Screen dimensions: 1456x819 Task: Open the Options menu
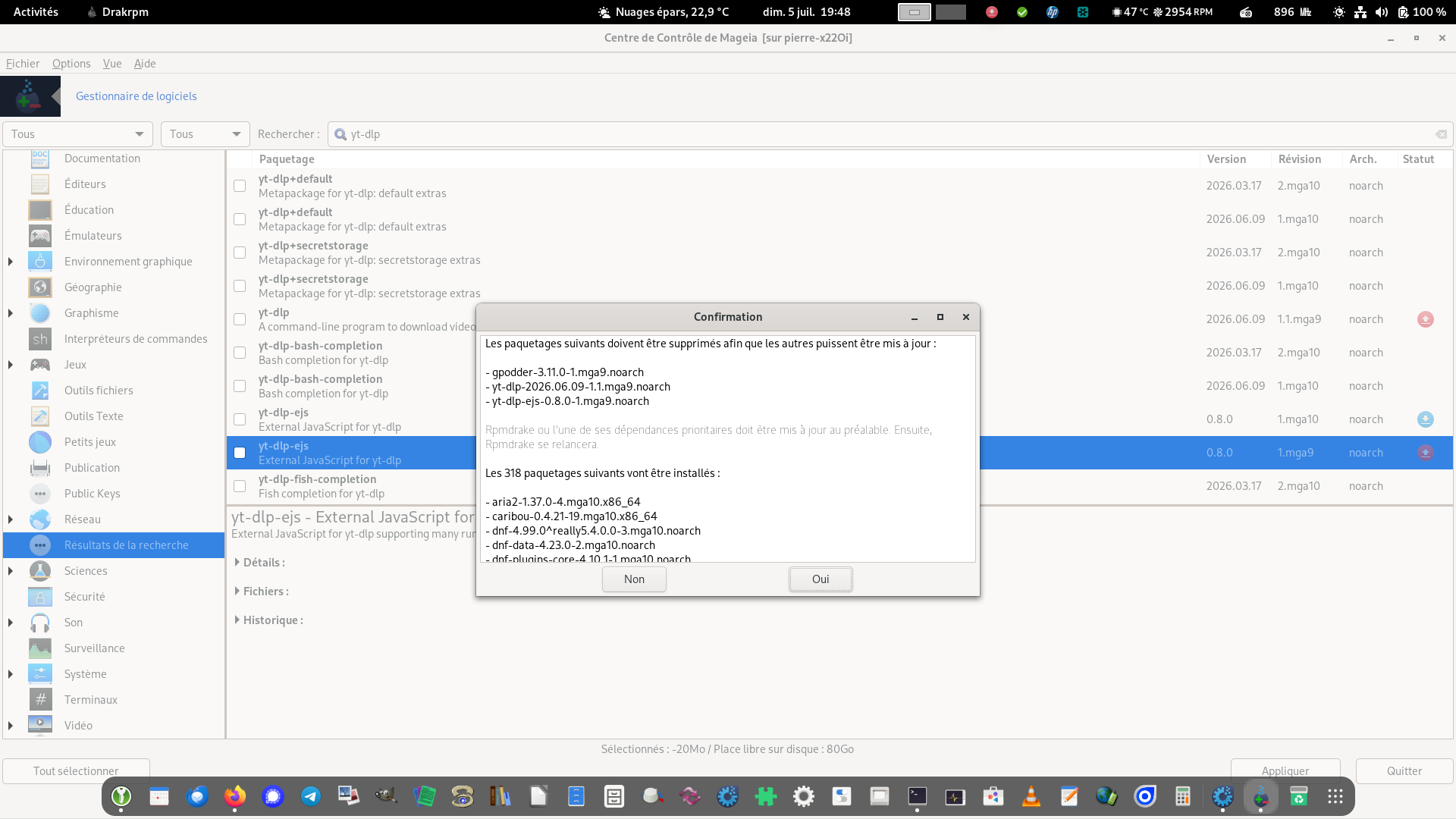(x=71, y=64)
